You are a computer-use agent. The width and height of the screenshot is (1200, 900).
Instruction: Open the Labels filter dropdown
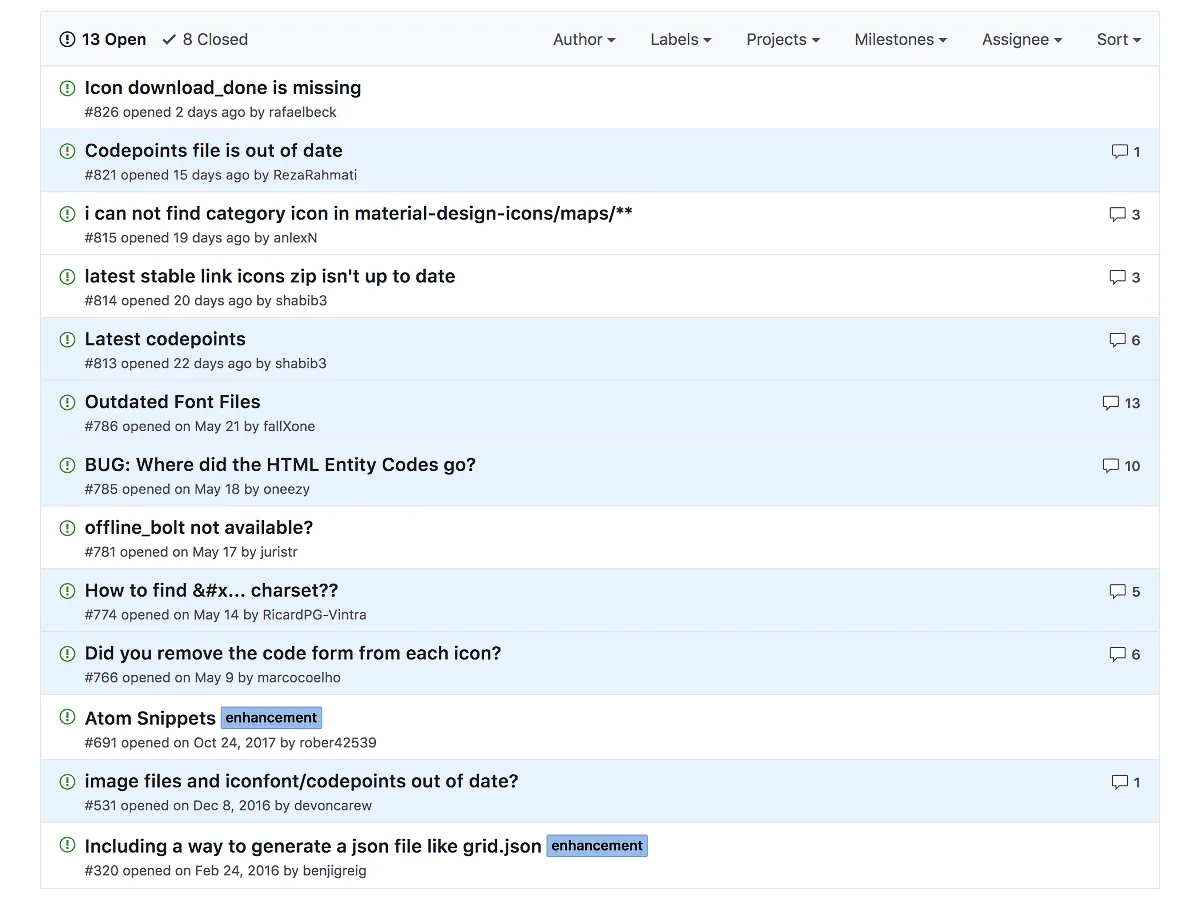[x=681, y=40]
